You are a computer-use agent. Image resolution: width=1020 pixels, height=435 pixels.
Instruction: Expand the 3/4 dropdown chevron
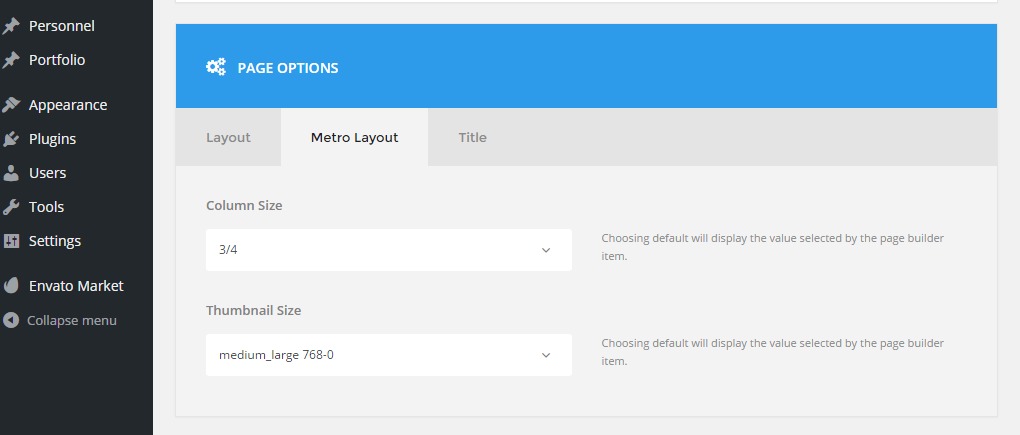(546, 250)
